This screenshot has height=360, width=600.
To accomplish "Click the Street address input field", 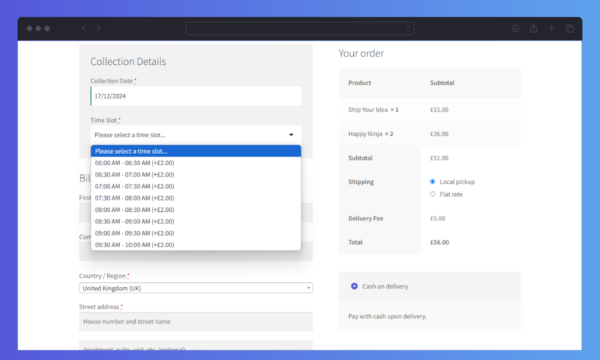I will [196, 322].
